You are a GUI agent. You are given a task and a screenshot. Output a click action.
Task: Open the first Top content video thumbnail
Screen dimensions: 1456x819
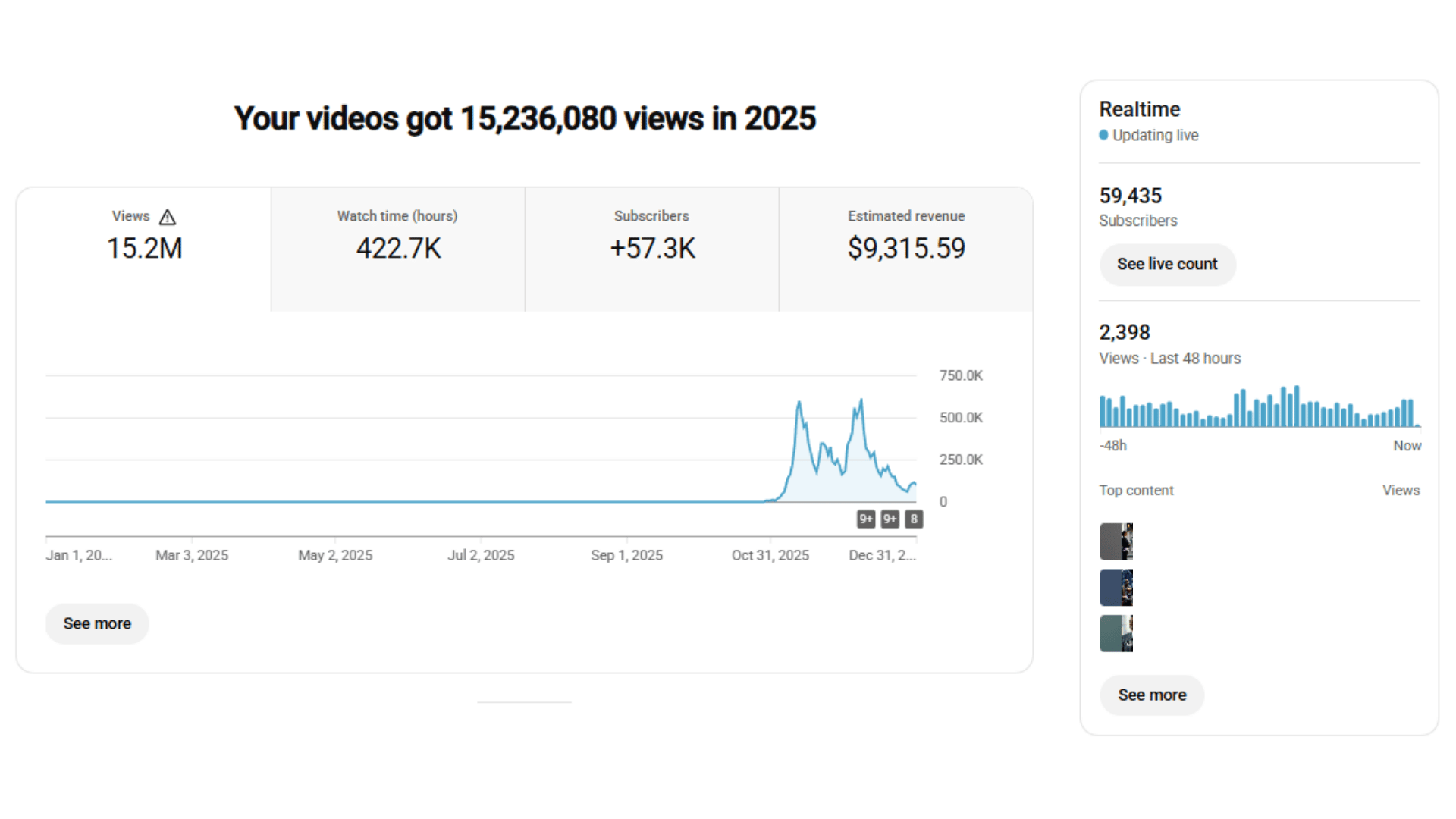click(x=1116, y=541)
